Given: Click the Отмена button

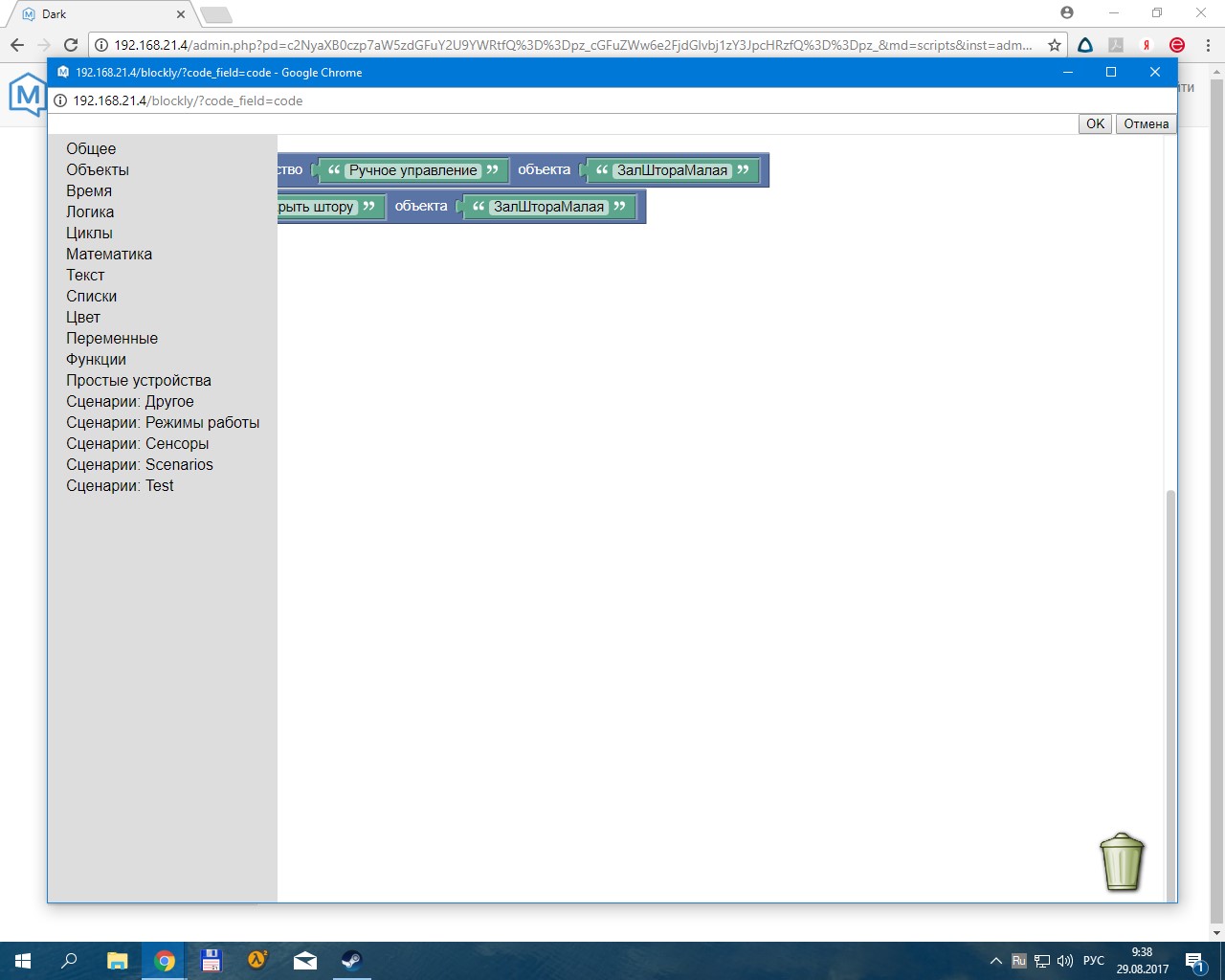Looking at the screenshot, I should click(x=1147, y=123).
